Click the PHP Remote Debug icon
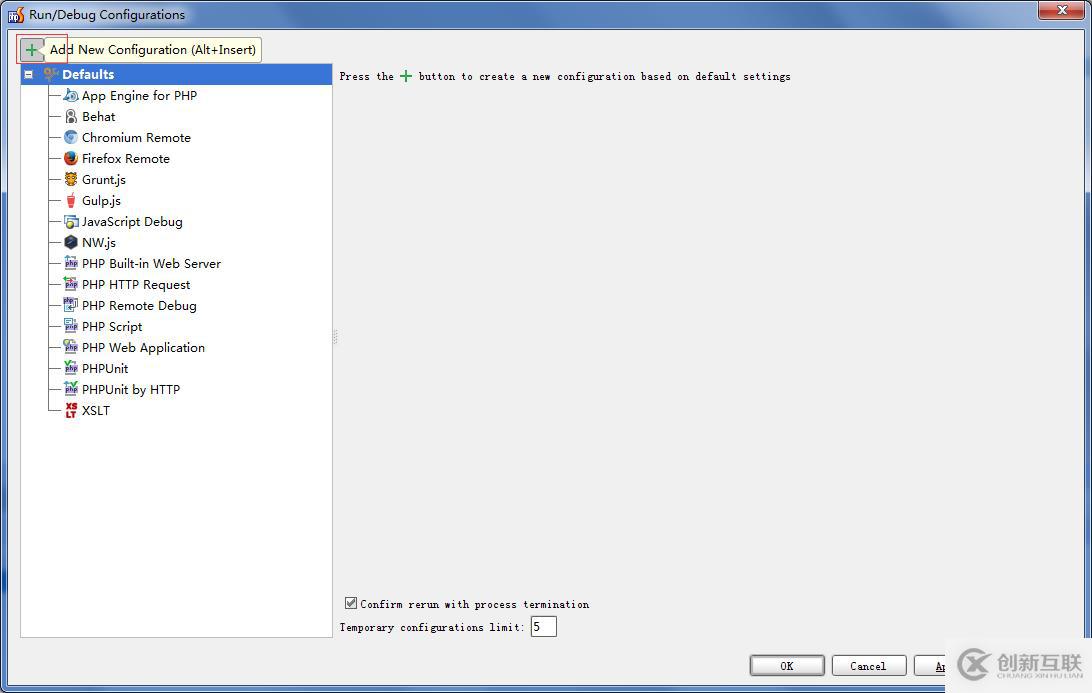 [x=70, y=305]
